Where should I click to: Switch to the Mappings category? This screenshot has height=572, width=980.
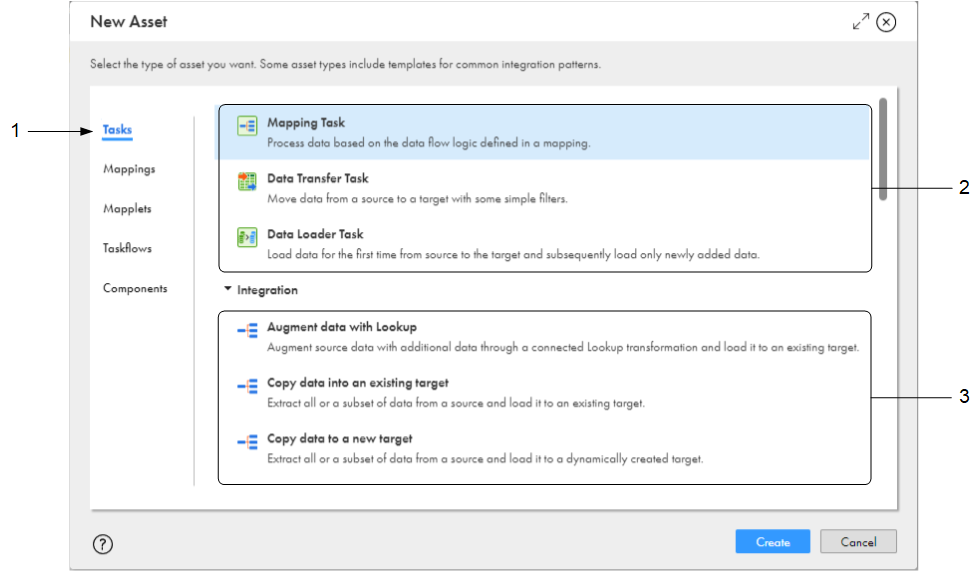tap(129, 169)
